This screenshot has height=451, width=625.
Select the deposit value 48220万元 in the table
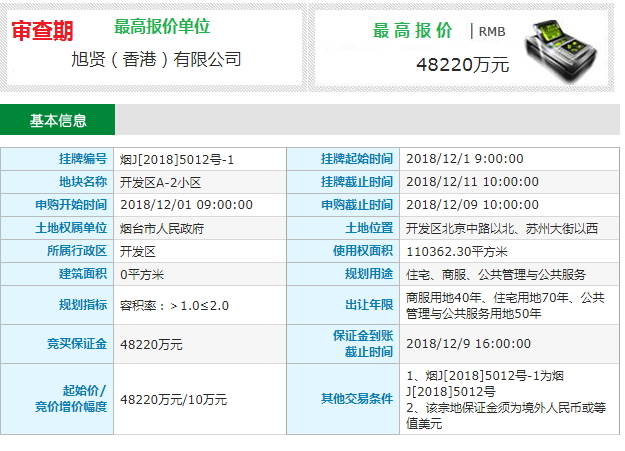pyautogui.click(x=151, y=345)
